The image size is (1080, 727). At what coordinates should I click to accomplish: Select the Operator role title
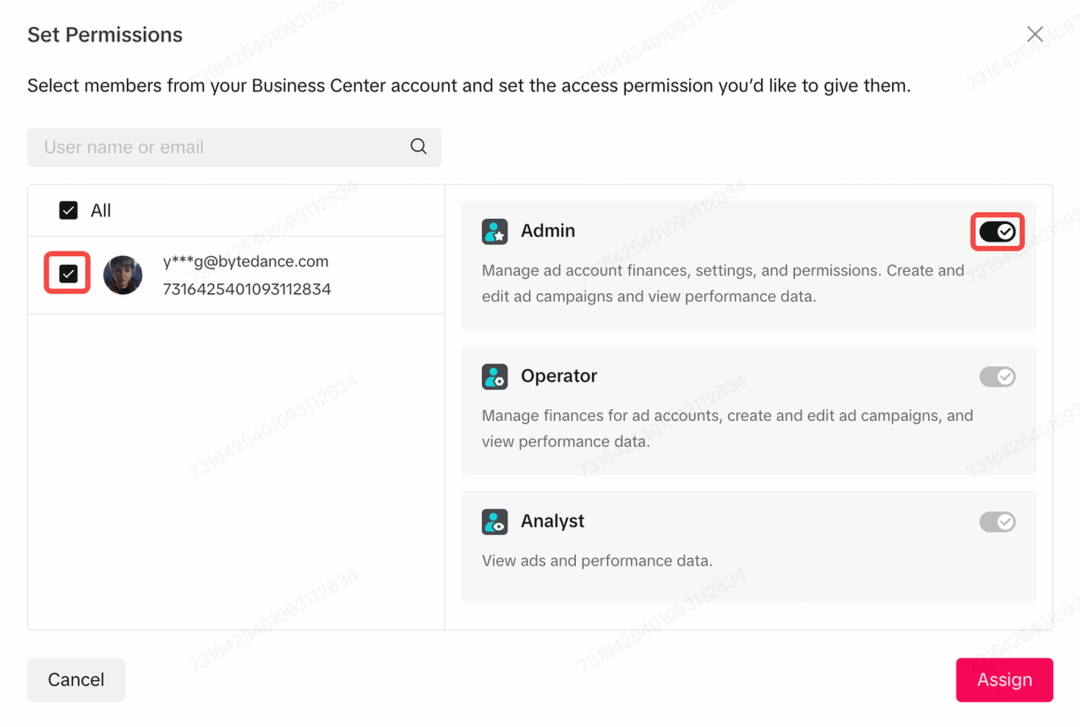(x=559, y=376)
